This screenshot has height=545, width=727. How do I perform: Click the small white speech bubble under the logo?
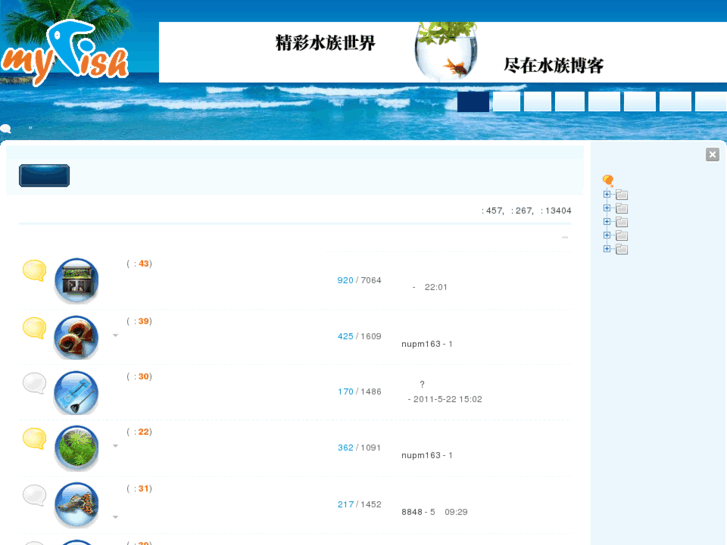[6, 128]
